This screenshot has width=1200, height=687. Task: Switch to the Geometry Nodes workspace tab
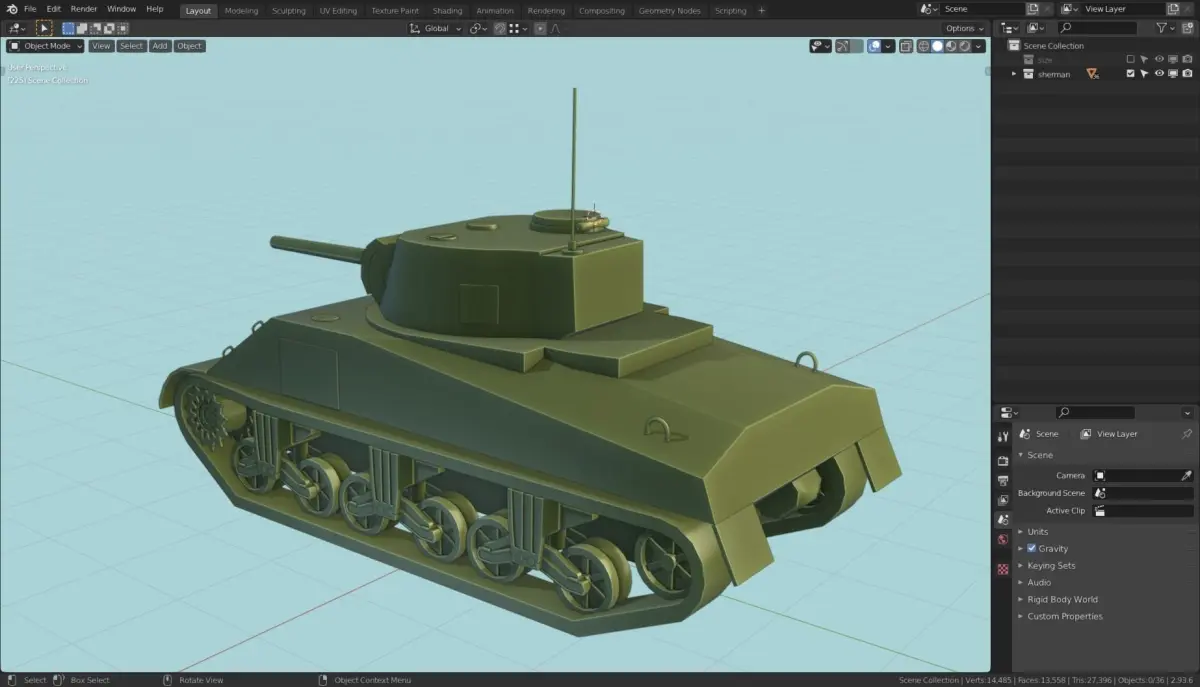pos(670,11)
